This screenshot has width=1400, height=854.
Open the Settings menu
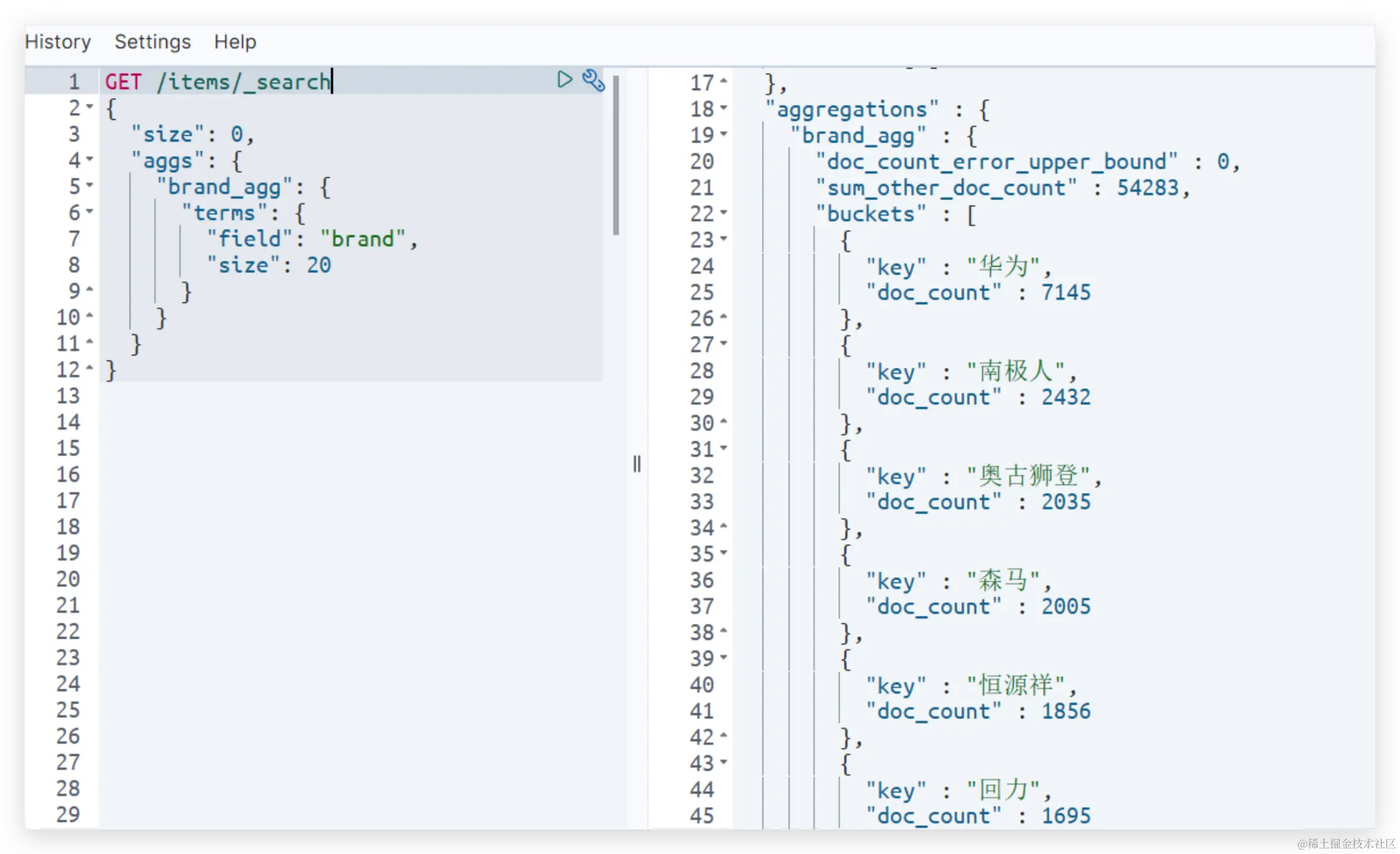152,41
